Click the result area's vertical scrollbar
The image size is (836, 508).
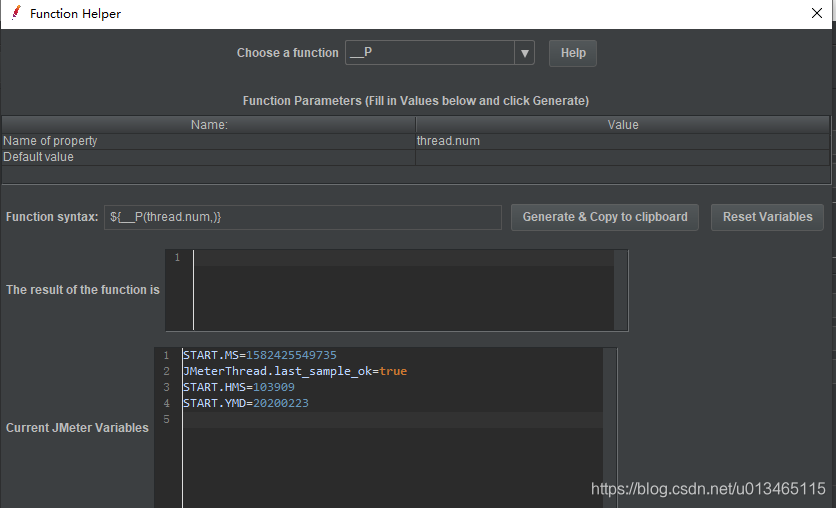pyautogui.click(x=621, y=290)
